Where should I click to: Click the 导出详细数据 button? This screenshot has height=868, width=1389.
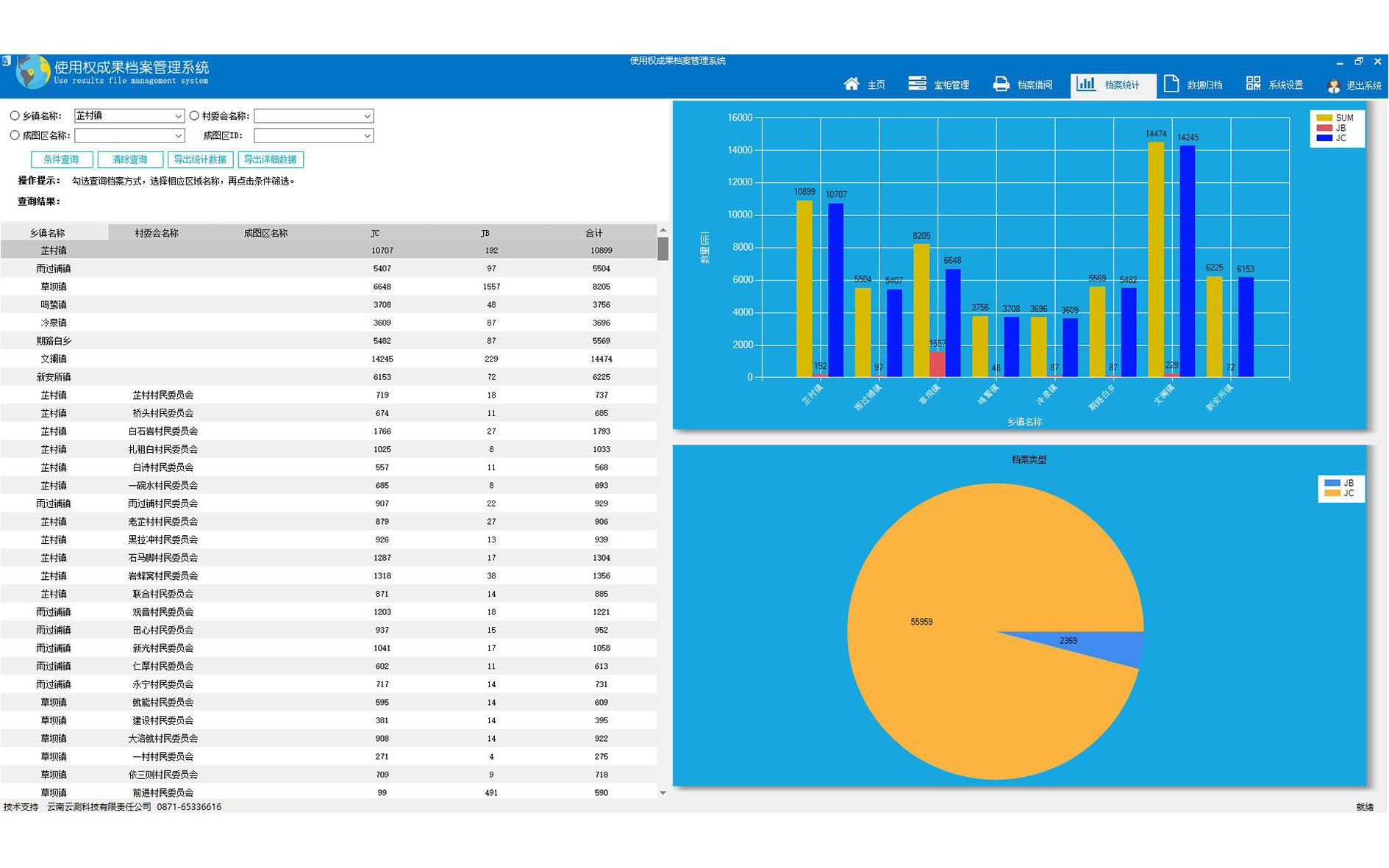(x=271, y=159)
